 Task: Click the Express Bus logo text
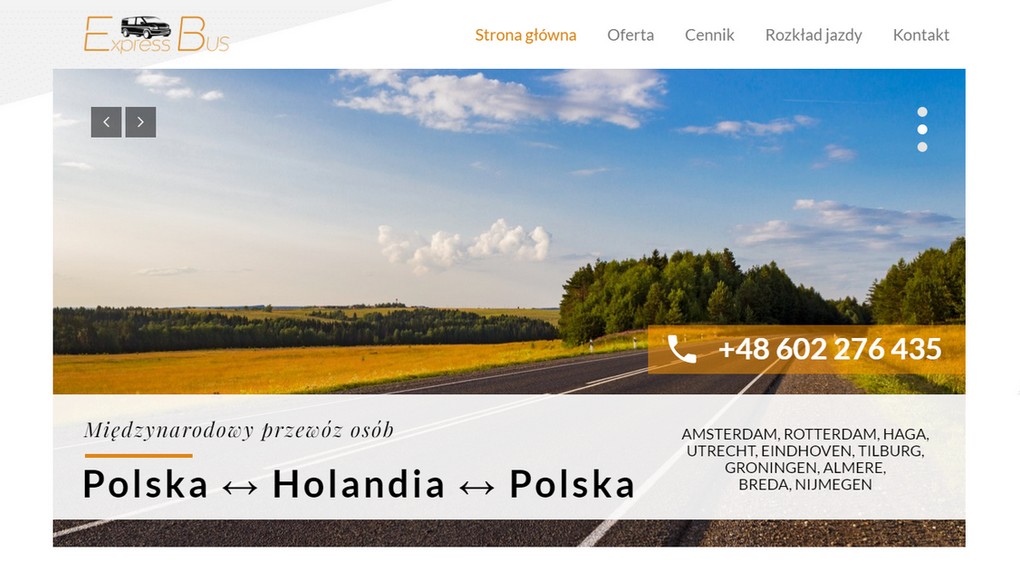click(157, 34)
